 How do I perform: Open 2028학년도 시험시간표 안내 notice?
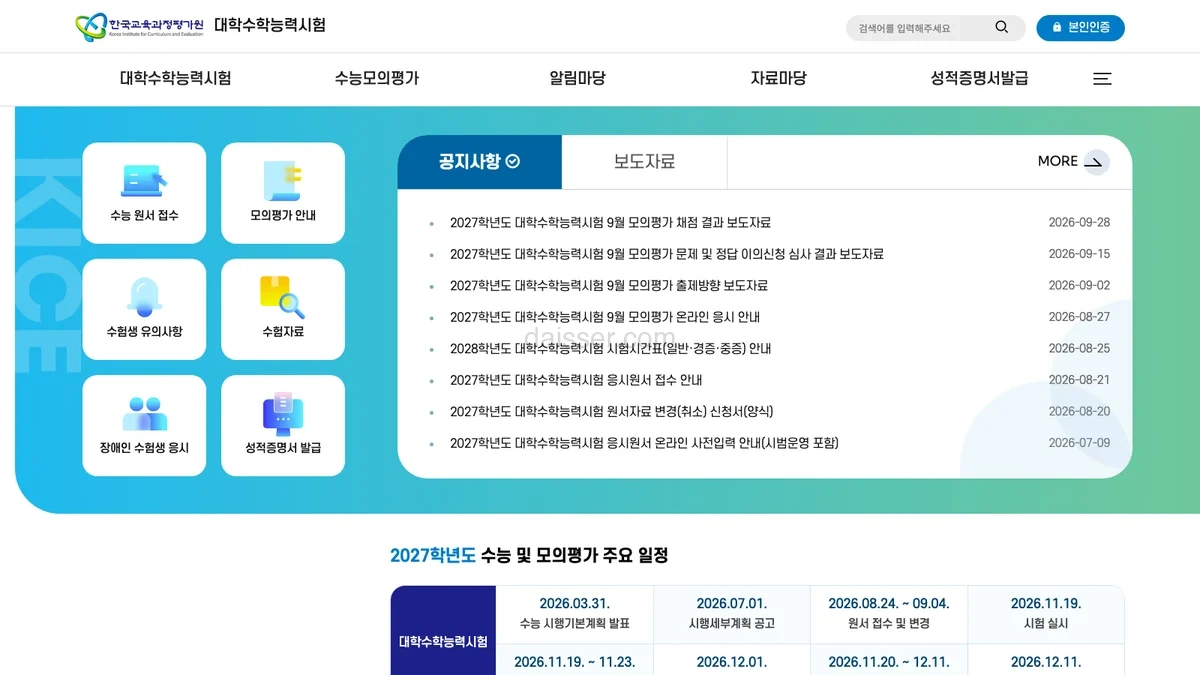click(x=610, y=349)
